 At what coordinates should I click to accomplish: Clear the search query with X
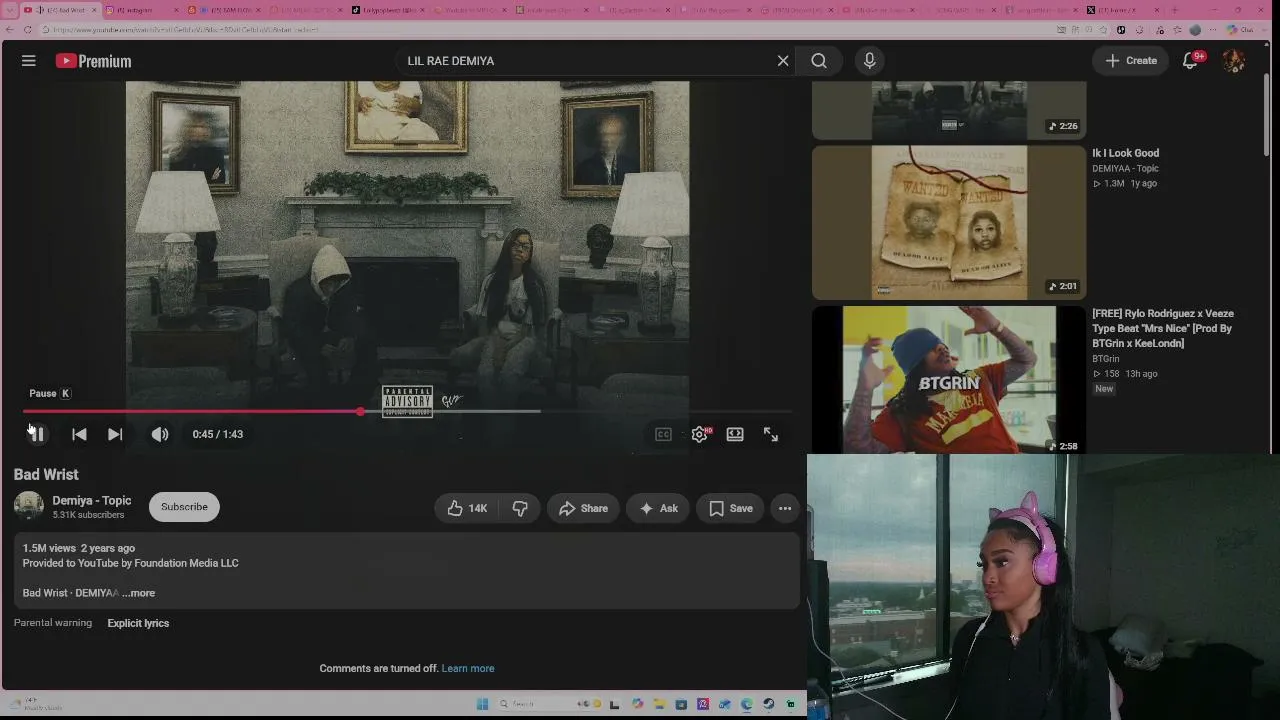783,61
